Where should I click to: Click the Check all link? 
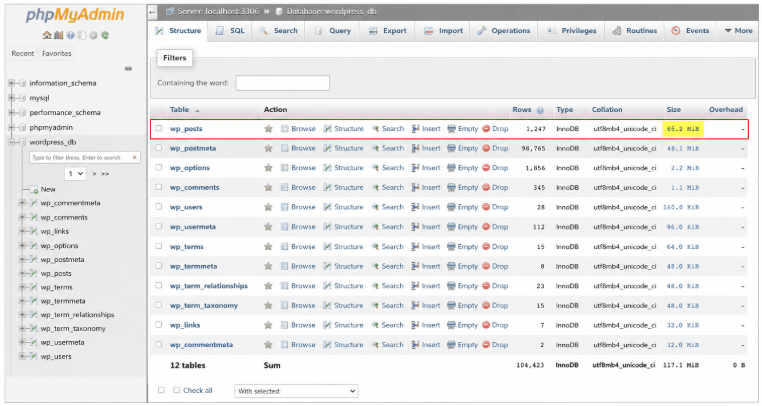pyautogui.click(x=198, y=390)
